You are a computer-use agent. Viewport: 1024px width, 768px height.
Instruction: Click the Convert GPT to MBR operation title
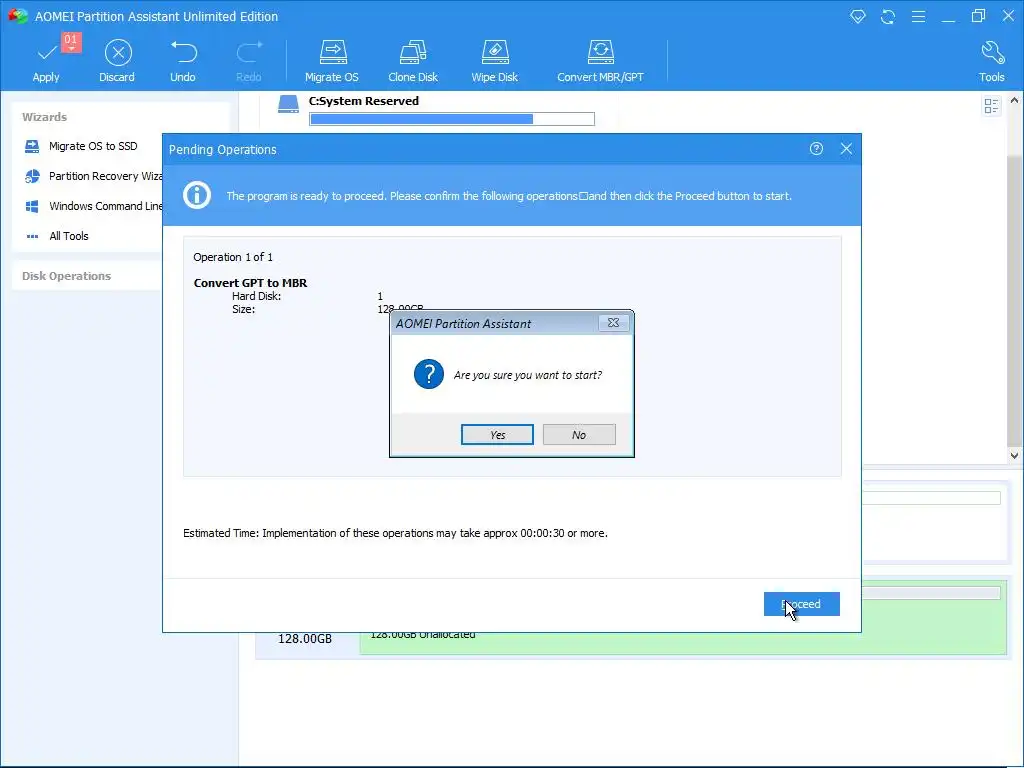250,283
